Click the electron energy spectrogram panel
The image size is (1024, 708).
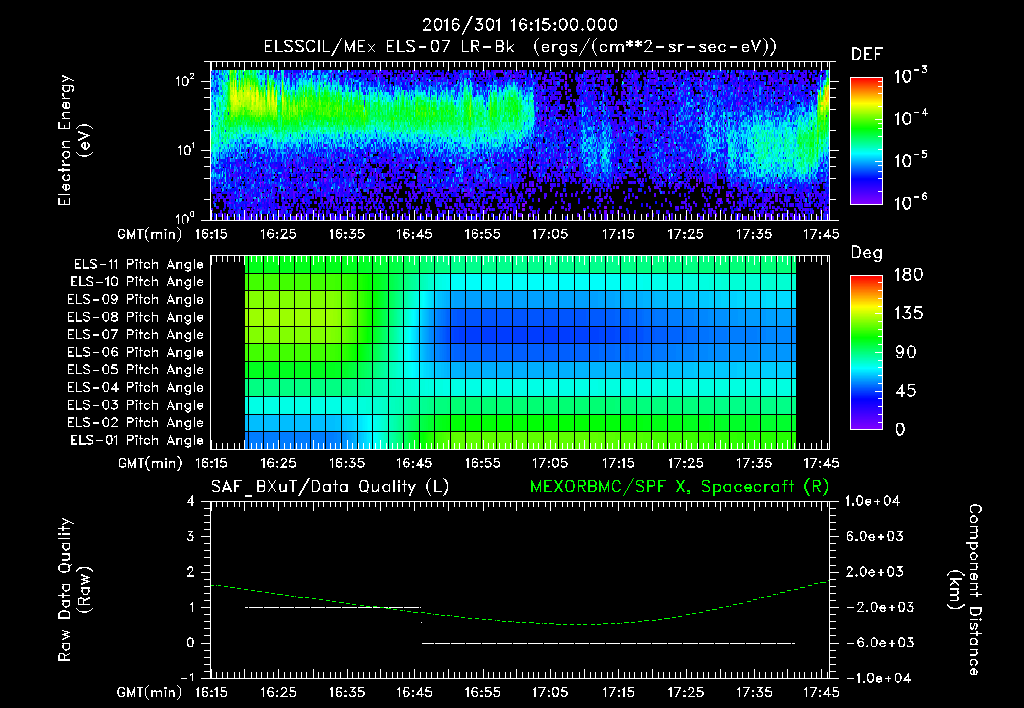(520, 141)
